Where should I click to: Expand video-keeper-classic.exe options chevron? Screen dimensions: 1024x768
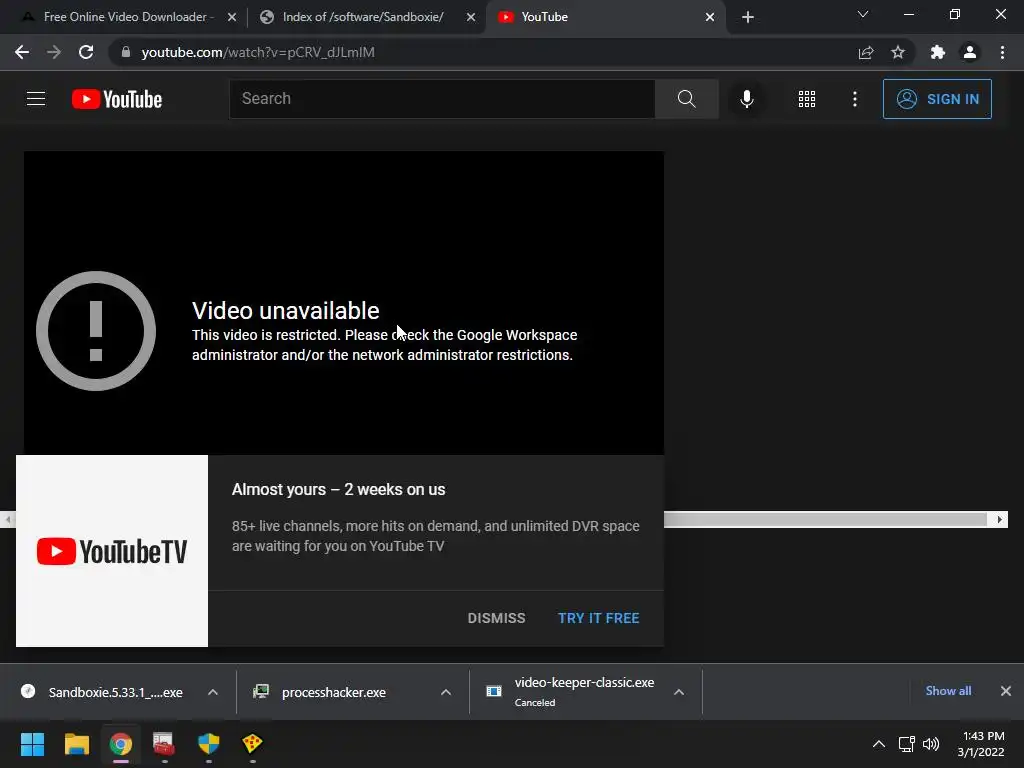coord(679,692)
